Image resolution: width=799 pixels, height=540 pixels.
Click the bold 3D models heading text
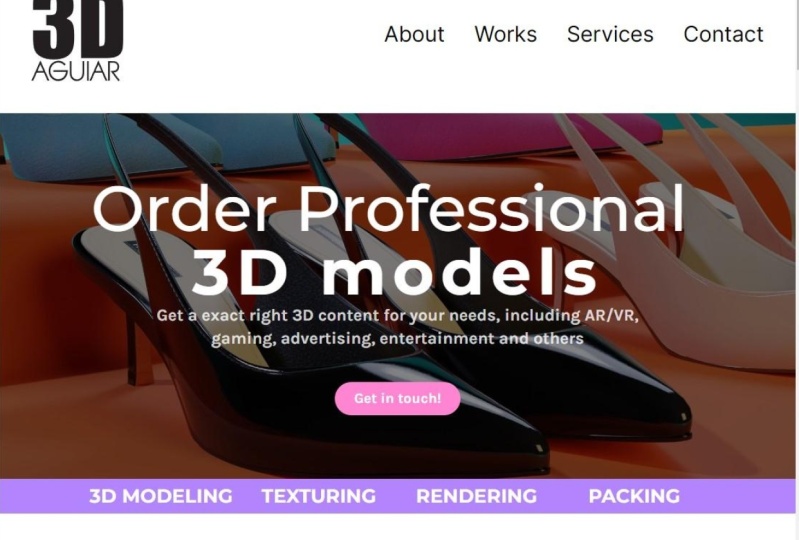tap(393, 273)
